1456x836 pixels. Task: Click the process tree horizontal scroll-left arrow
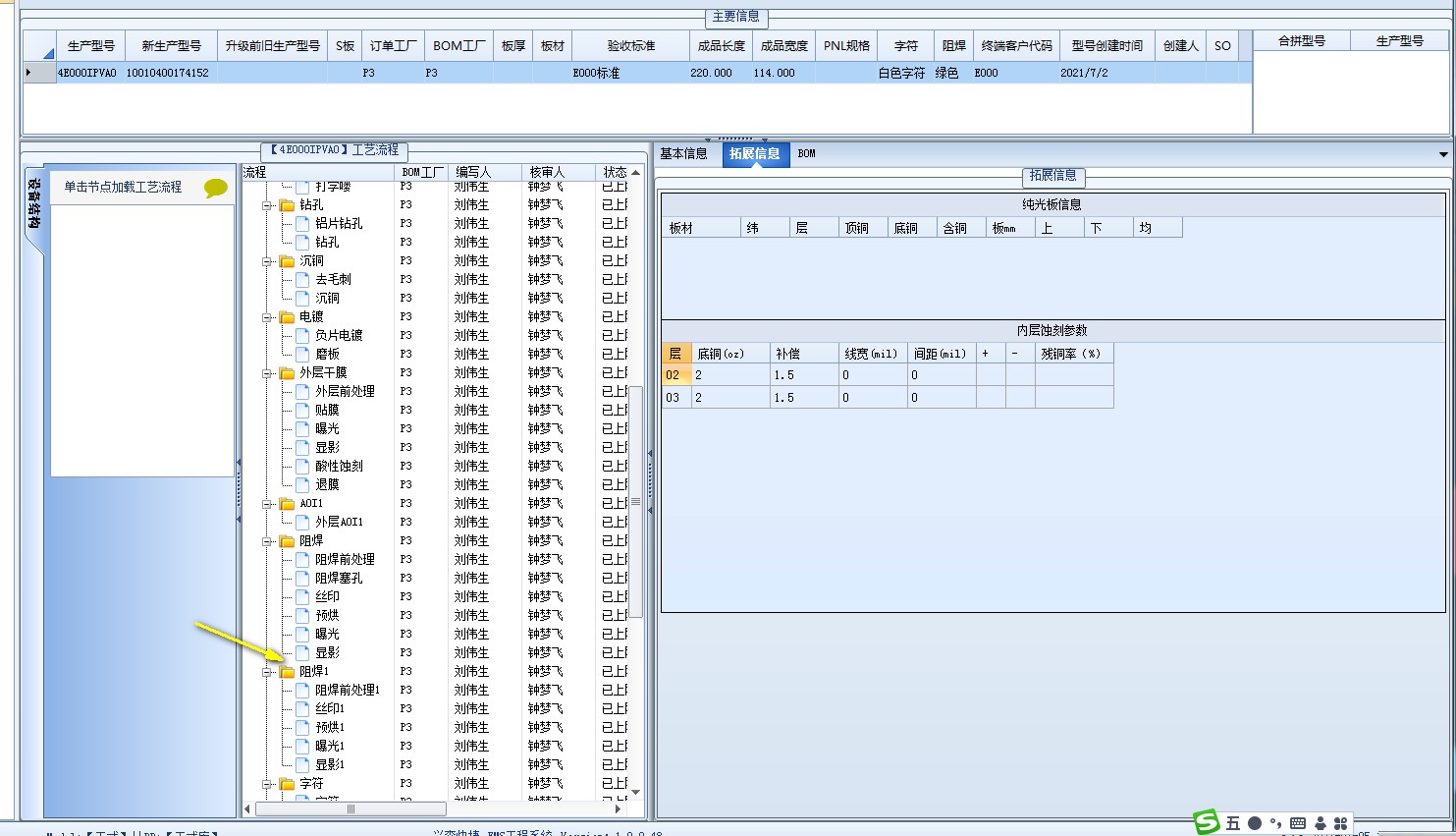(x=247, y=809)
